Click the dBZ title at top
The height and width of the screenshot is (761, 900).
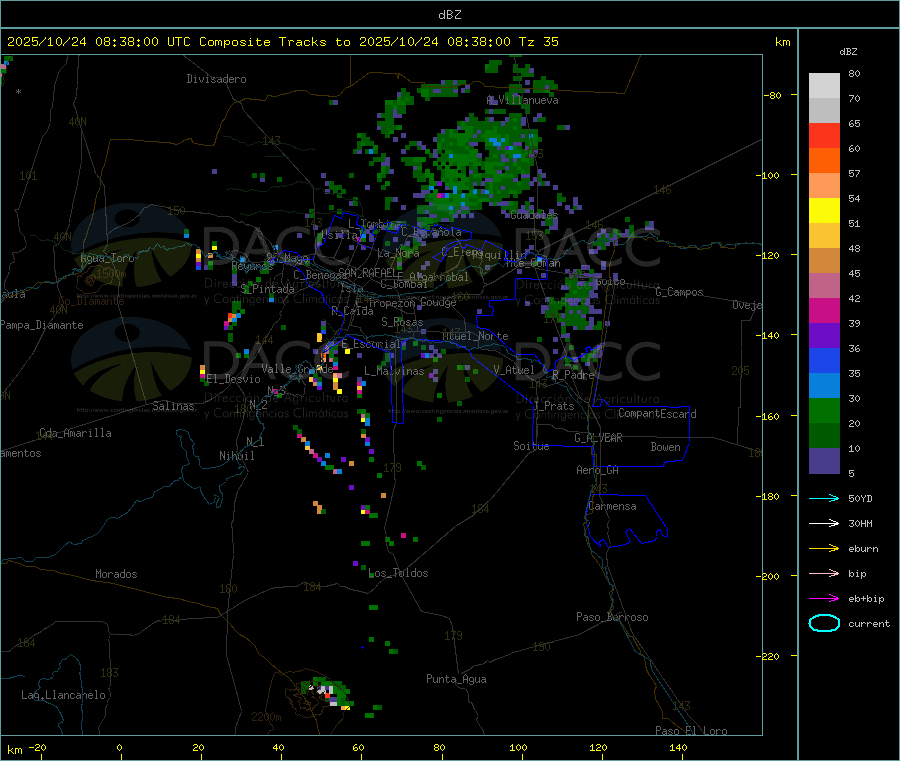click(449, 15)
